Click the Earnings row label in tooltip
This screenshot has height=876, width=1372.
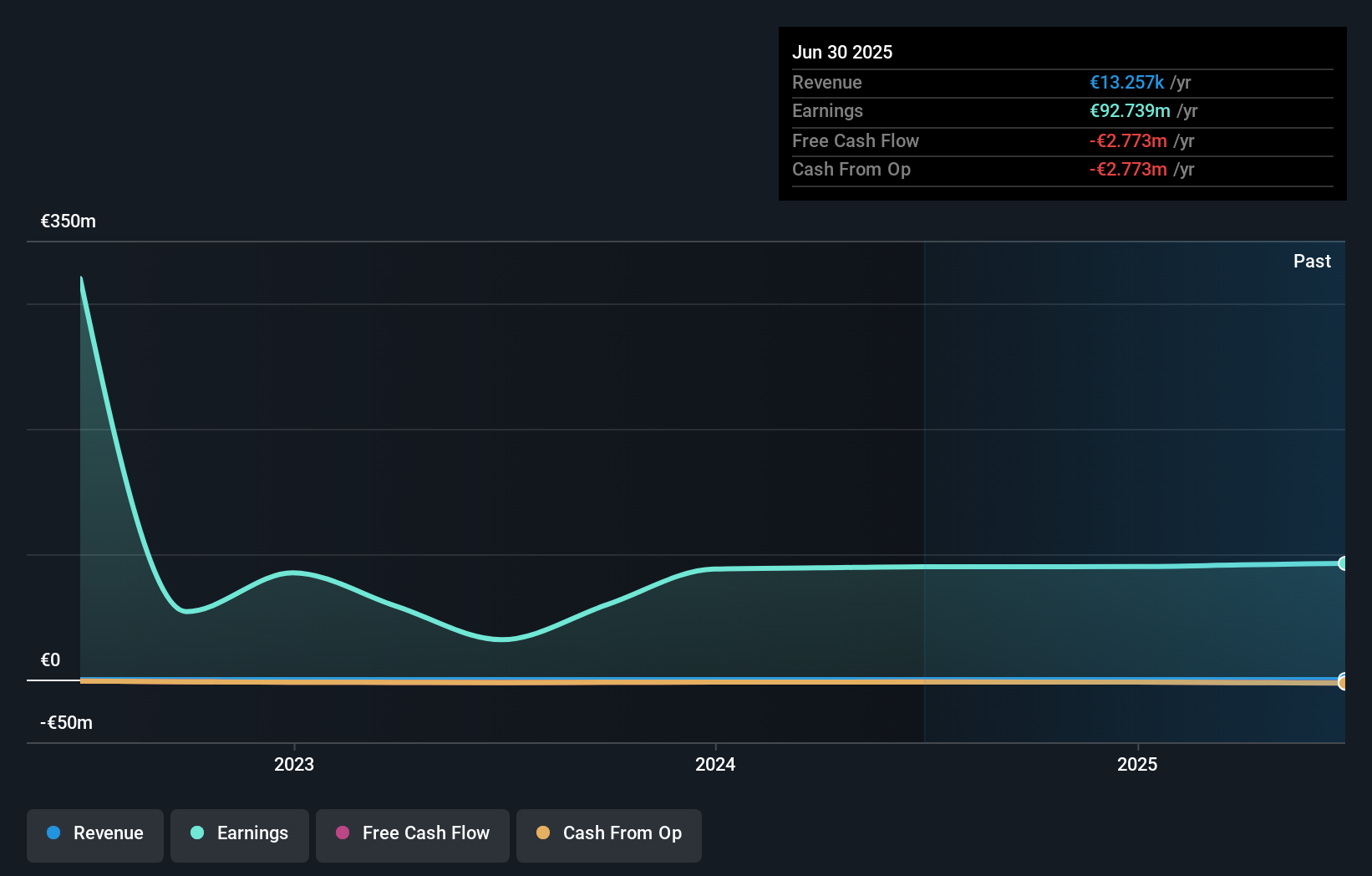[x=827, y=111]
